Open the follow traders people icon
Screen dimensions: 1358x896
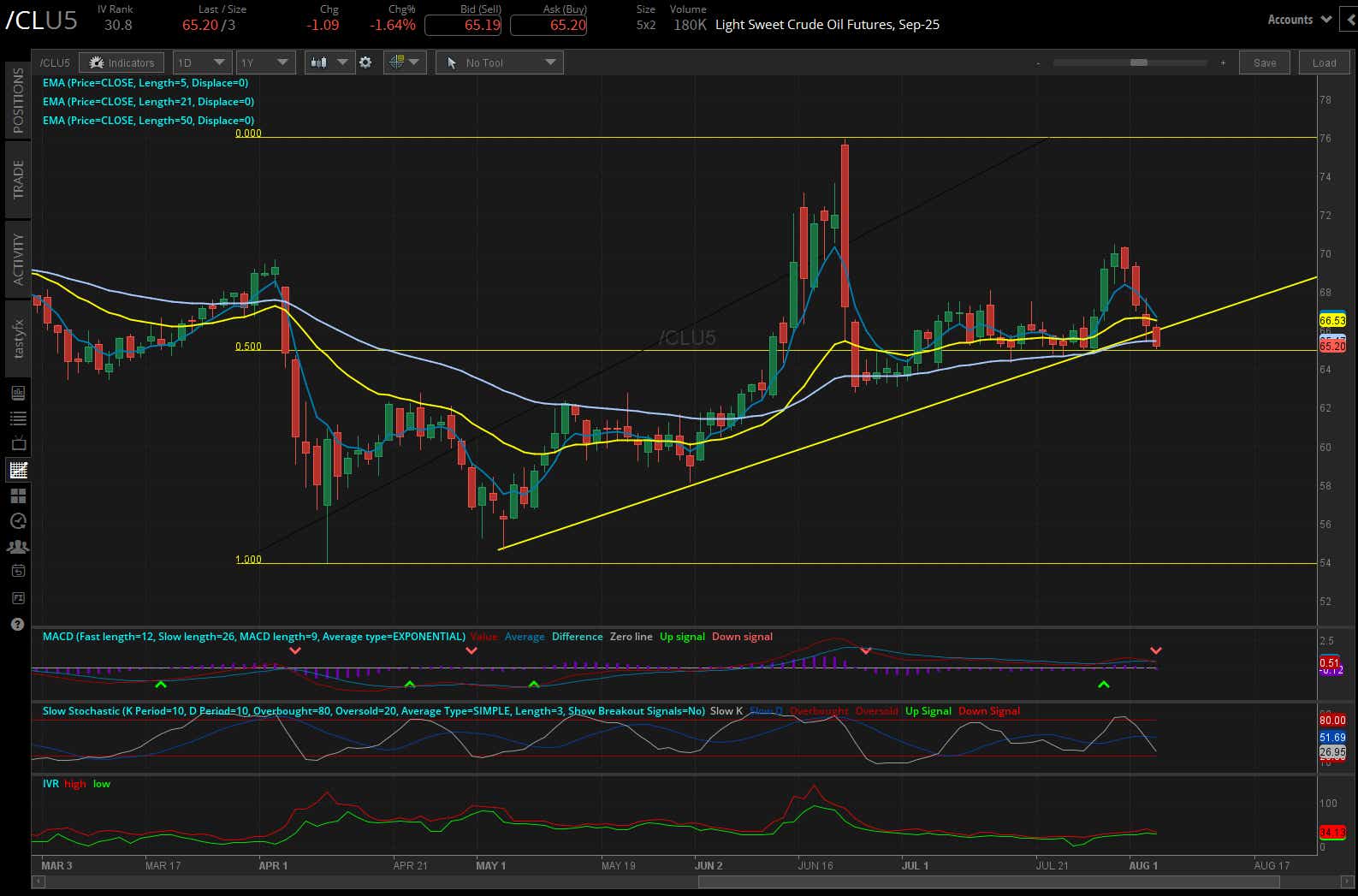(x=18, y=546)
